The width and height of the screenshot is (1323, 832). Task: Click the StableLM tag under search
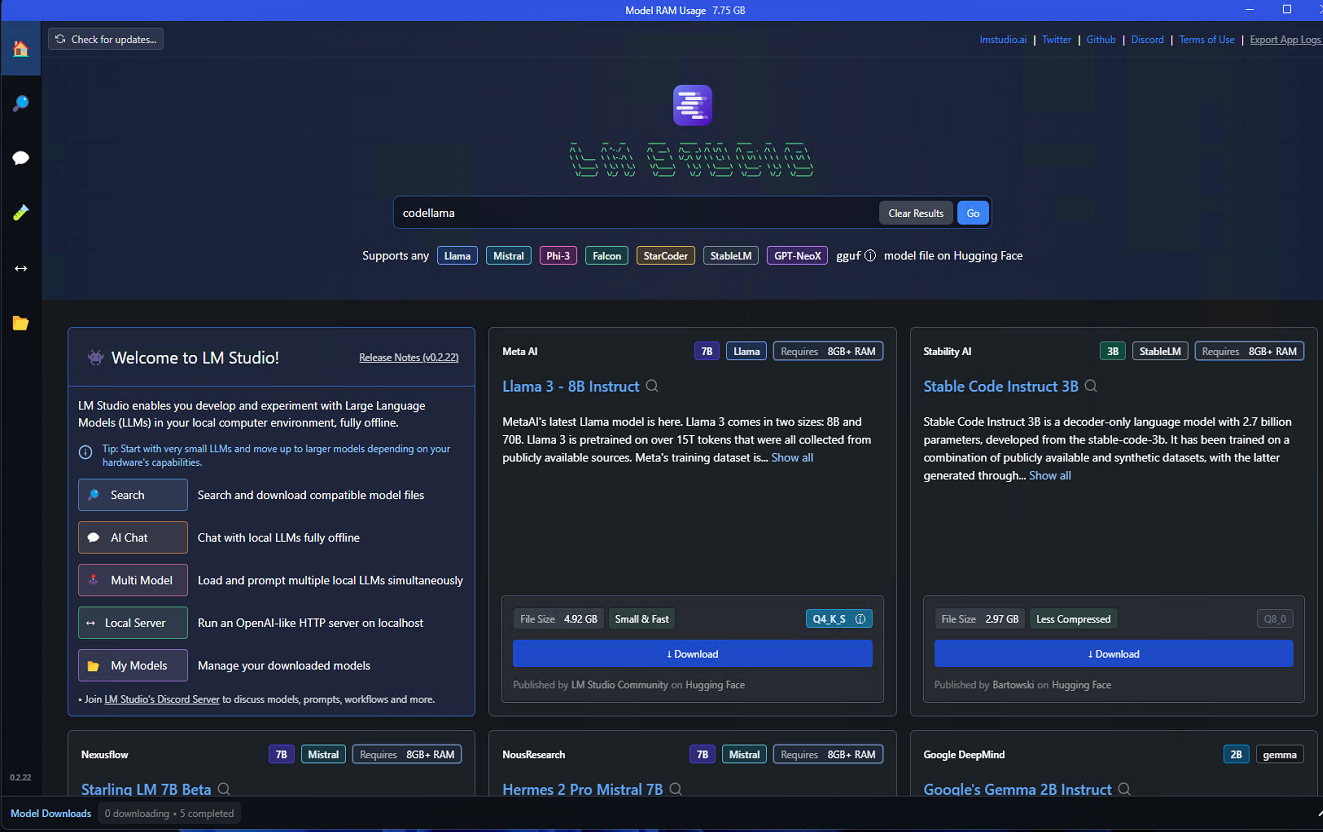[x=731, y=256]
